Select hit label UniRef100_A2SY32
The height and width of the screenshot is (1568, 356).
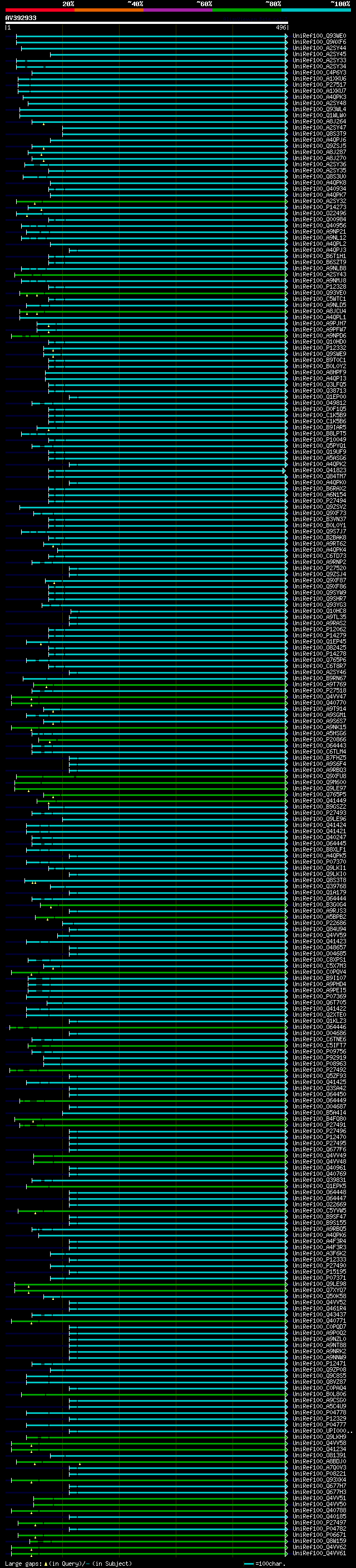(x=319, y=201)
